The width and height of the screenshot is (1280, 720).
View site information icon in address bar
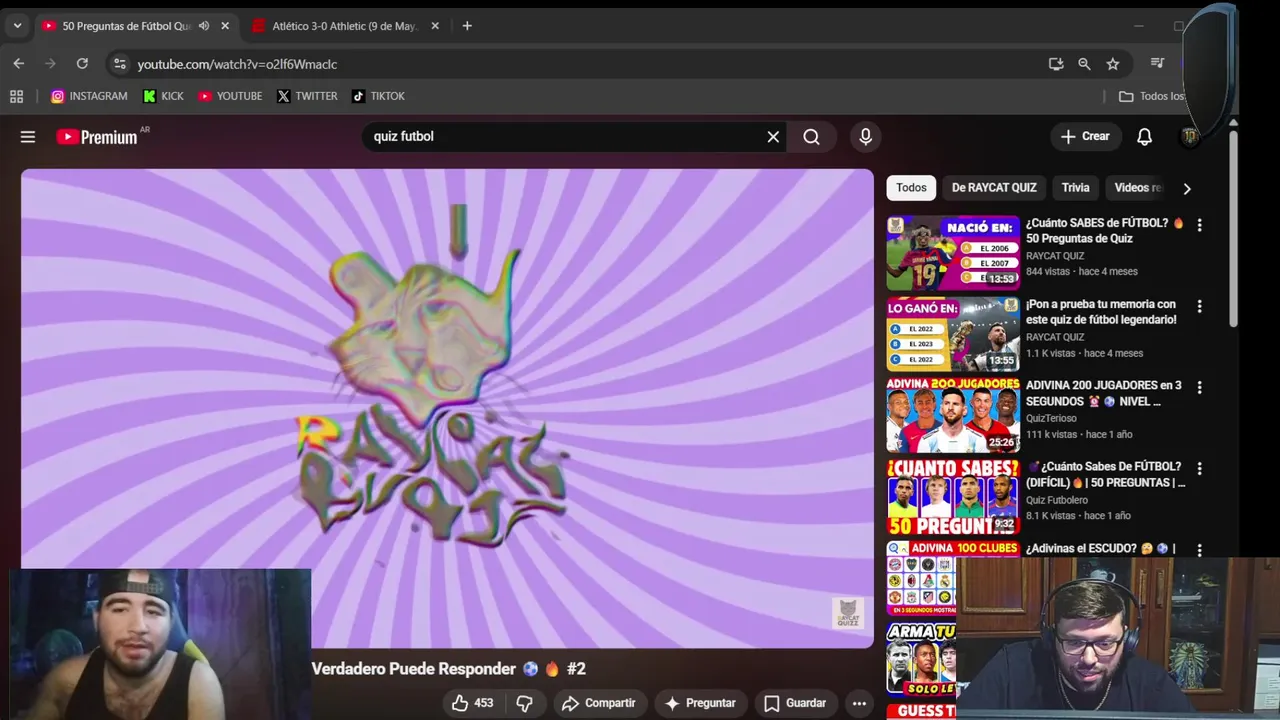coord(119,64)
